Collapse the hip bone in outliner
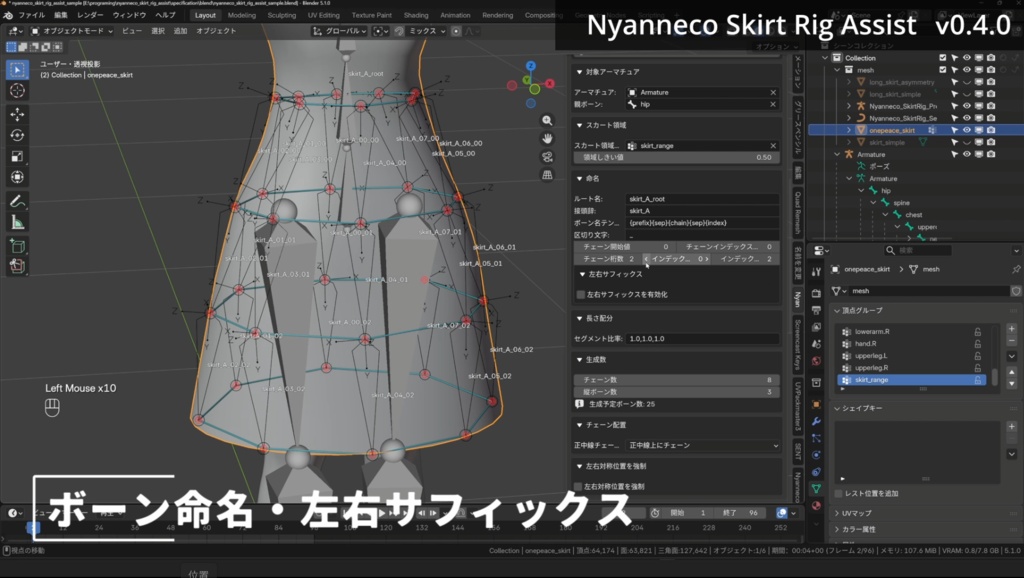Screen dimensions: 1024x578 (x=861, y=191)
